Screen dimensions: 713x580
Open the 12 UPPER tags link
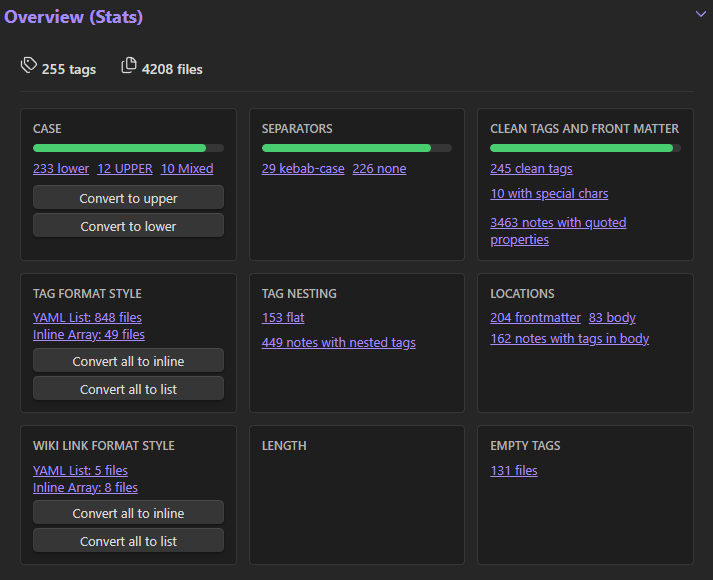(x=125, y=169)
